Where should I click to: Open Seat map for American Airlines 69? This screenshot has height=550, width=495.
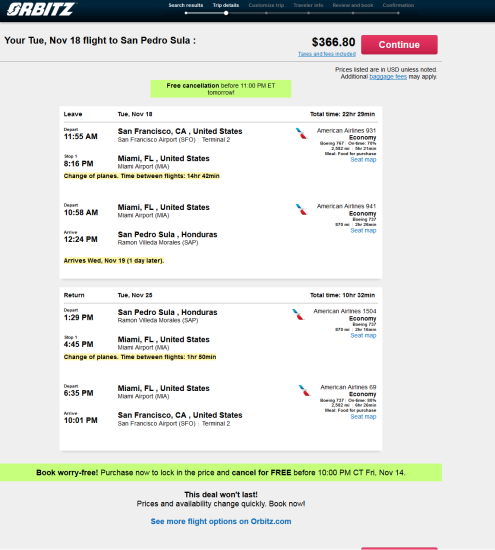click(x=363, y=416)
